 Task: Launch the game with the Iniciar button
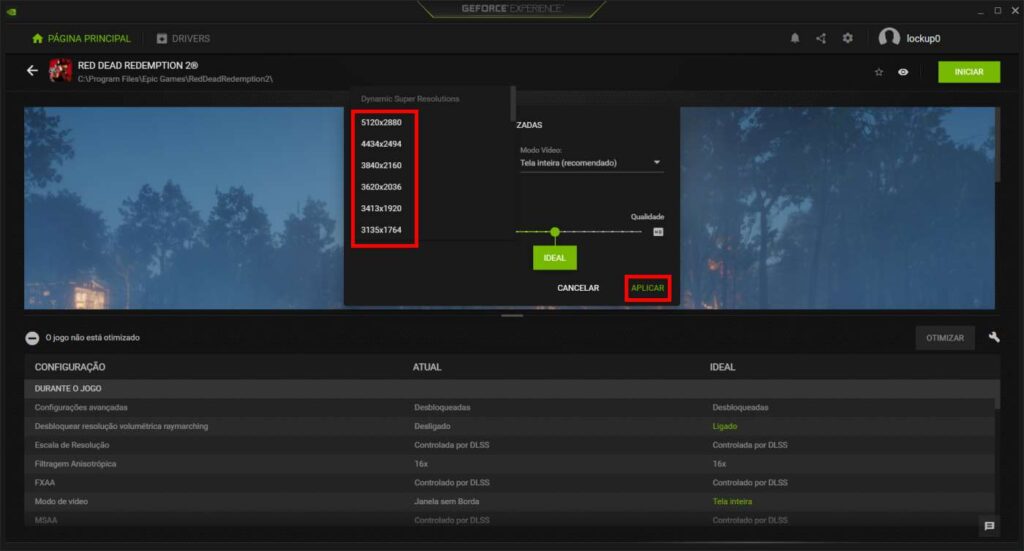[x=968, y=72]
